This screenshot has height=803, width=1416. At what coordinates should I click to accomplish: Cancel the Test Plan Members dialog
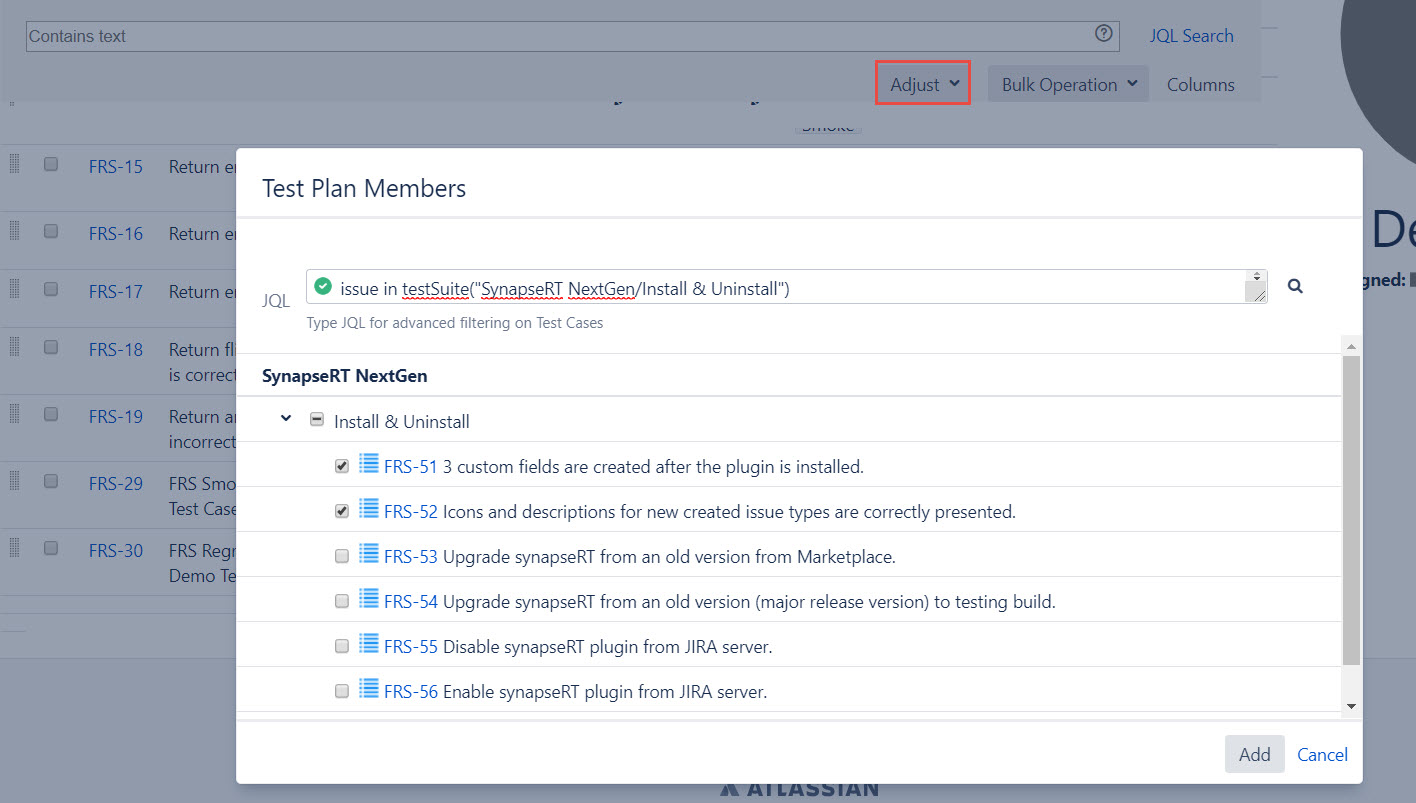pos(1322,755)
